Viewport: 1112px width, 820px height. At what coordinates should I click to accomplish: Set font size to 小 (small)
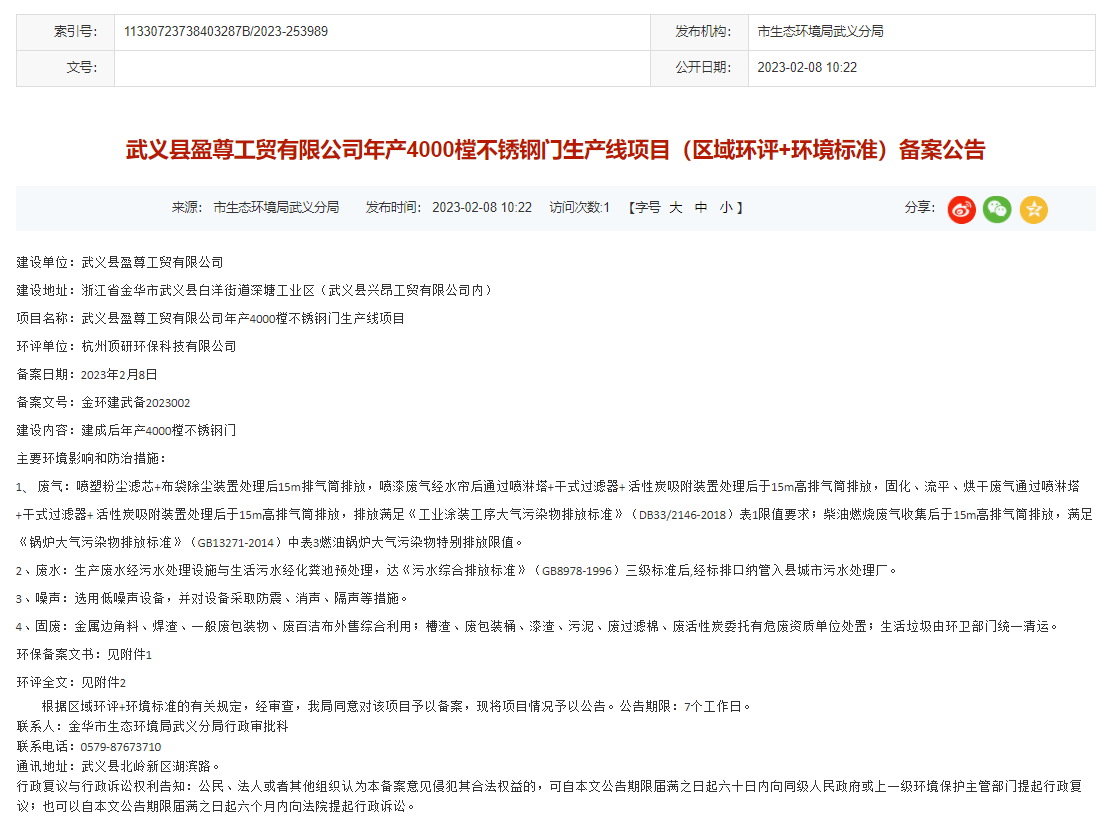[725, 208]
